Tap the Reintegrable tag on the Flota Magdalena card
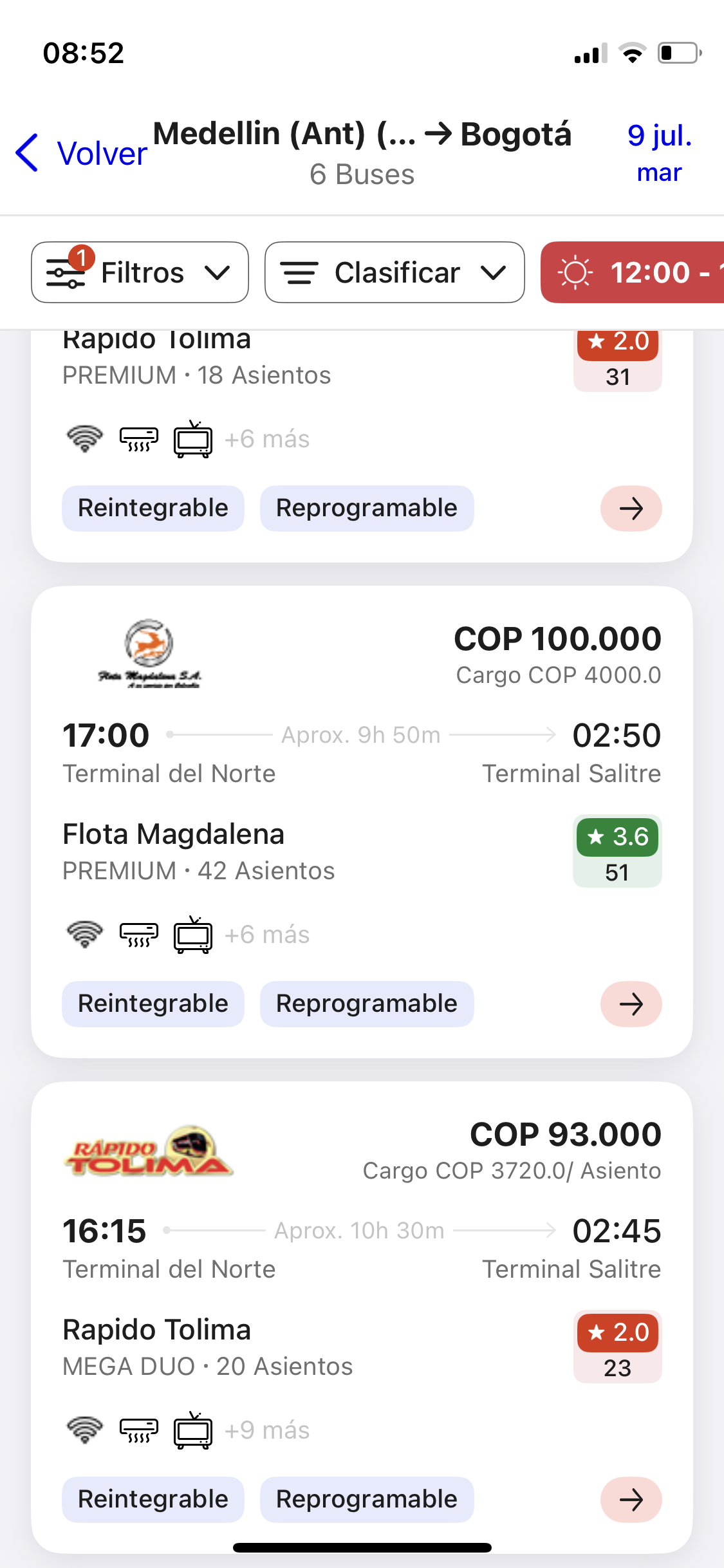This screenshot has height=1568, width=724. coord(153,1004)
